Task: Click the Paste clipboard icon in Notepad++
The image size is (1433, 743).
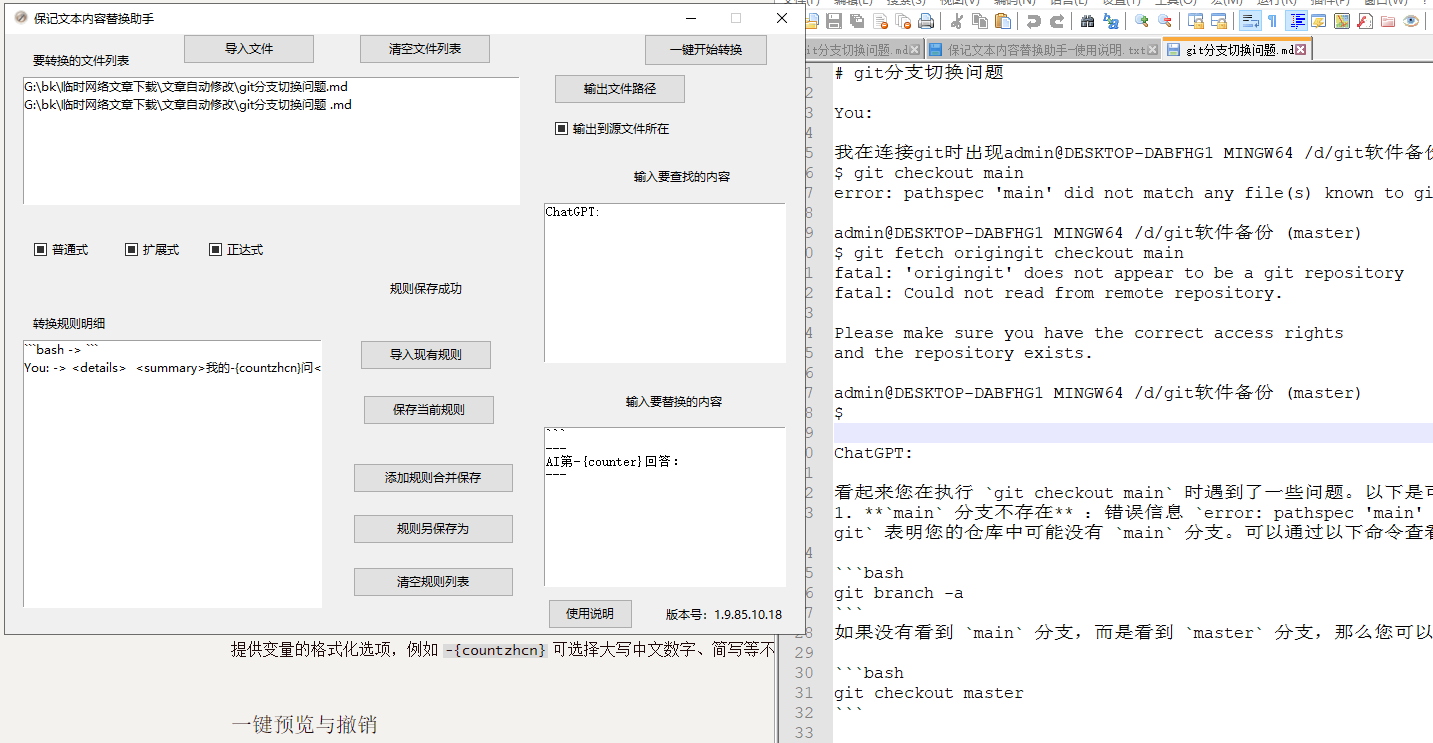Action: click(x=1003, y=21)
